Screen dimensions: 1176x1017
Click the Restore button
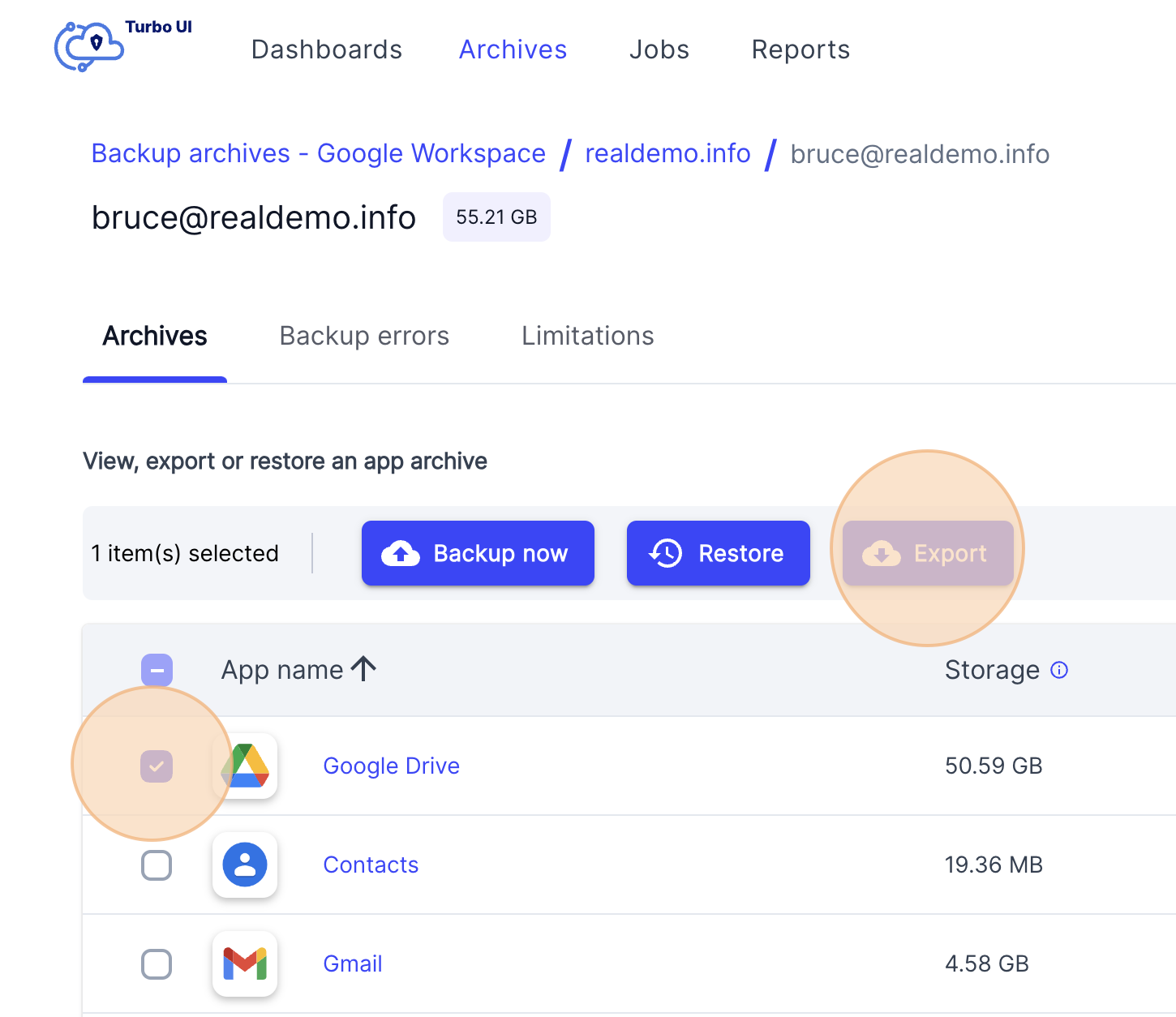click(718, 553)
